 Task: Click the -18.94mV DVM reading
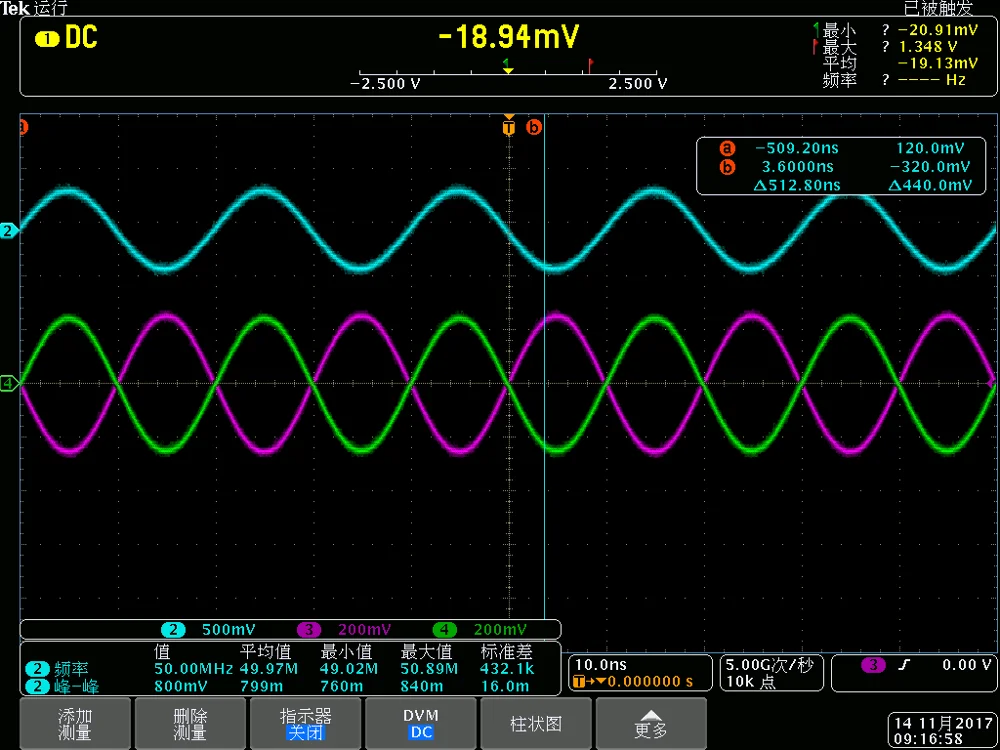[x=508, y=38]
